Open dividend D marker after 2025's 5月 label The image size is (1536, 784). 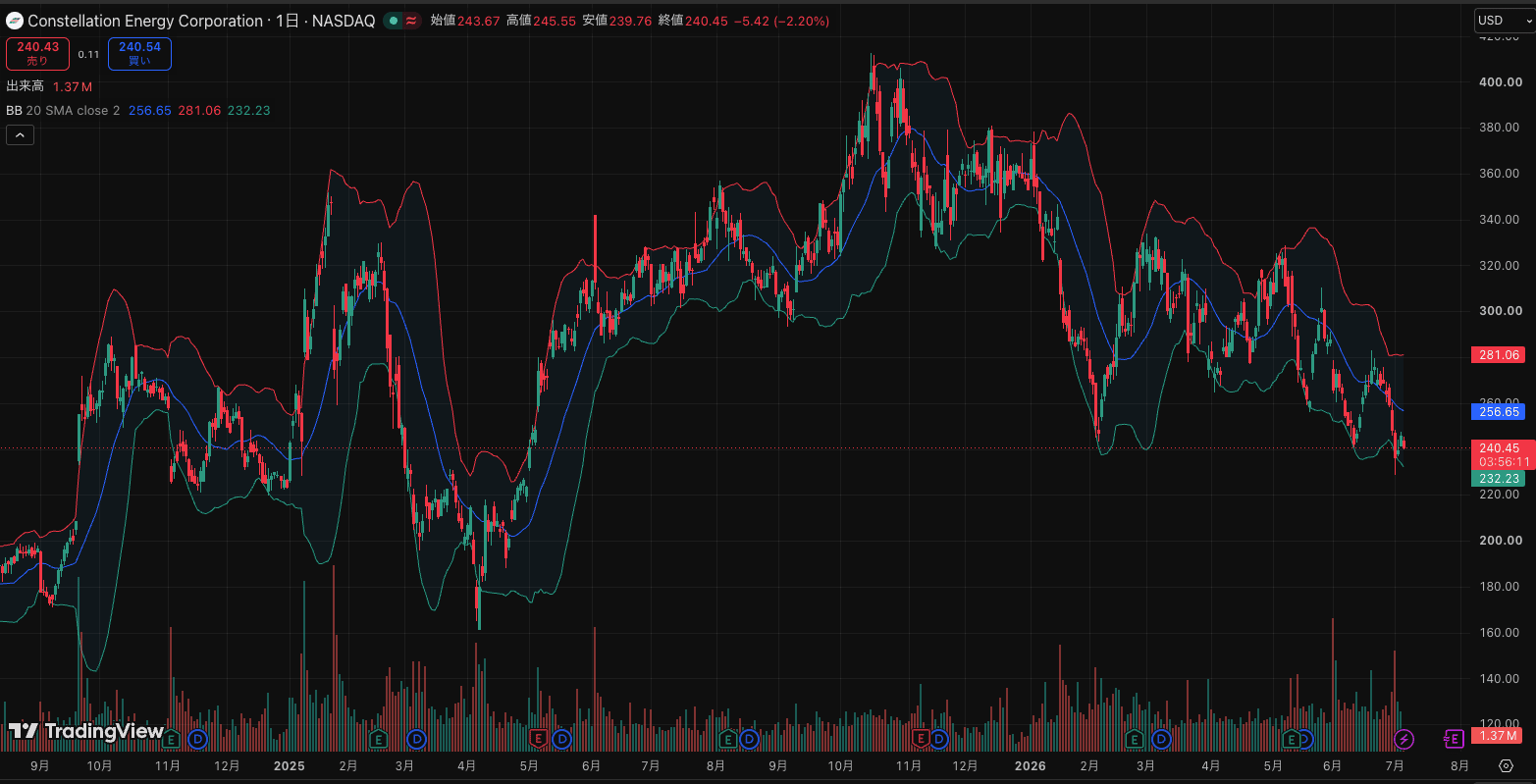(x=562, y=738)
